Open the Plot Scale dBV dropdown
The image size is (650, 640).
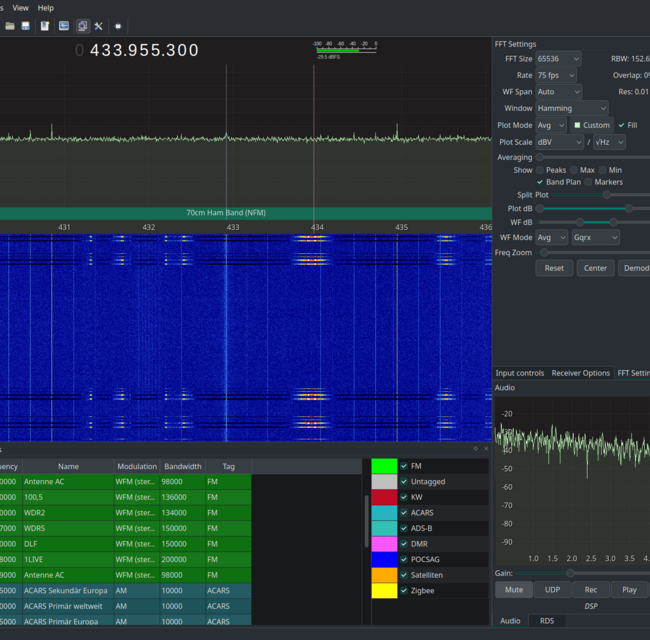coord(560,142)
